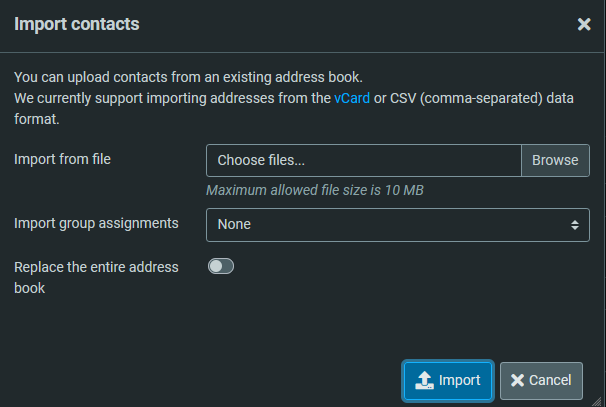Click the X icon on Cancel button
The width and height of the screenshot is (606, 407).
517,380
